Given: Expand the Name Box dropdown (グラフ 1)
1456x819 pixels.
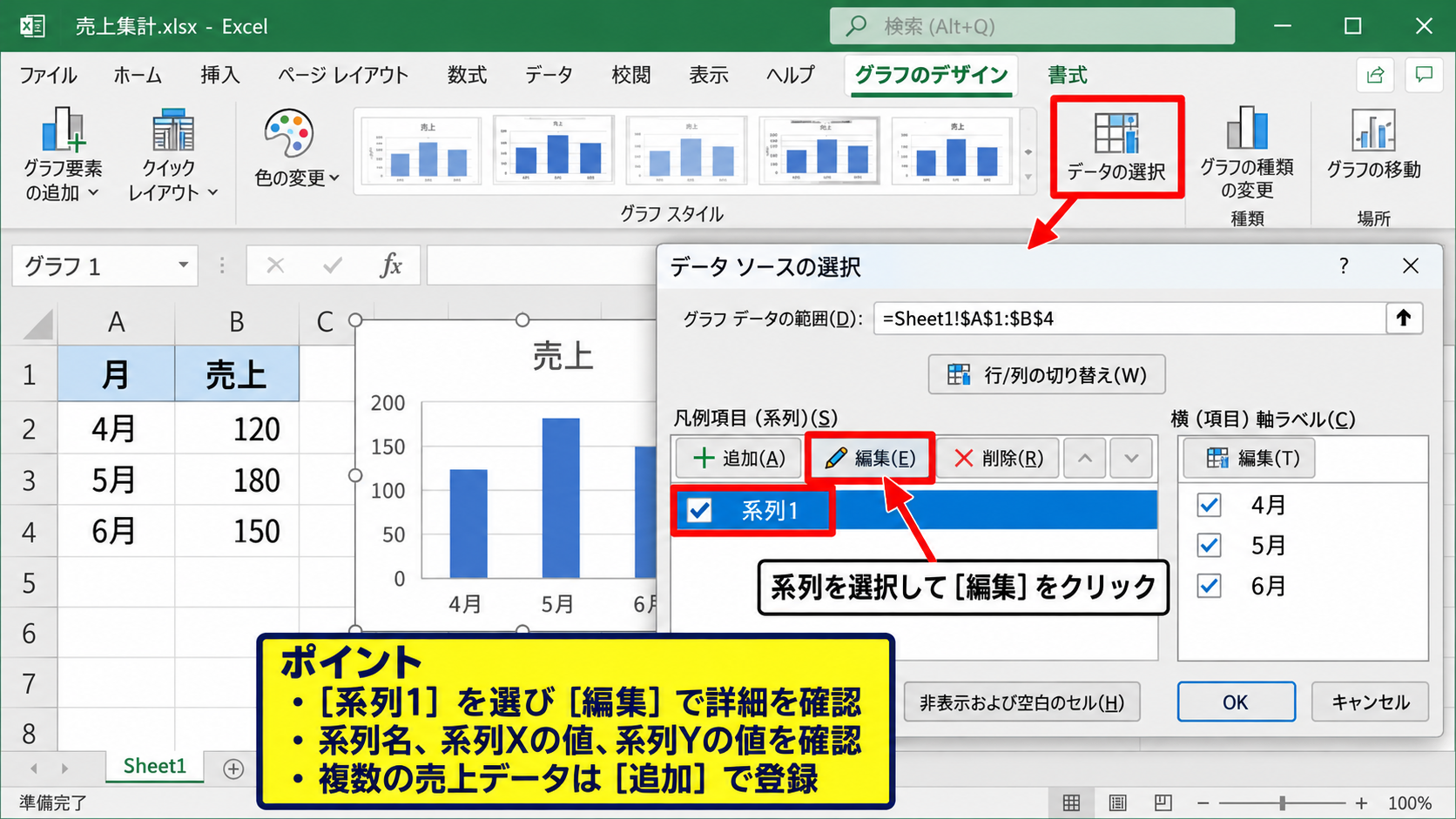Looking at the screenshot, I should (183, 265).
